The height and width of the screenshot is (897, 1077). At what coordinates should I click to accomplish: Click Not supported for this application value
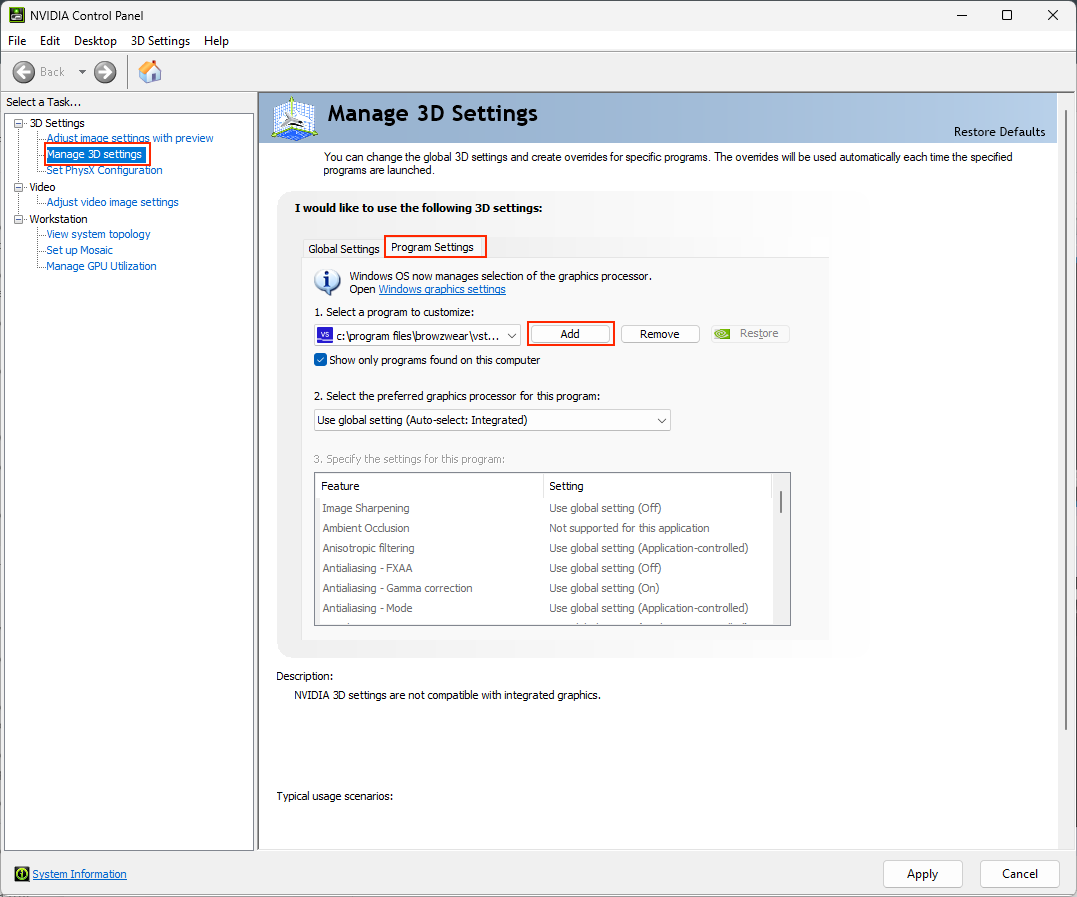(629, 528)
